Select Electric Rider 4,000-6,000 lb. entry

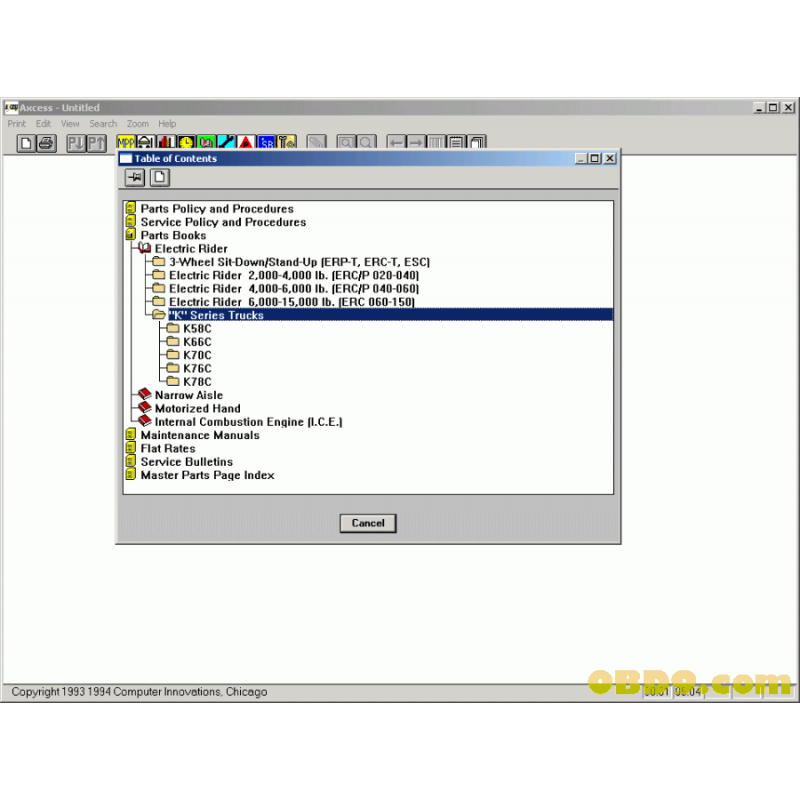click(x=294, y=288)
